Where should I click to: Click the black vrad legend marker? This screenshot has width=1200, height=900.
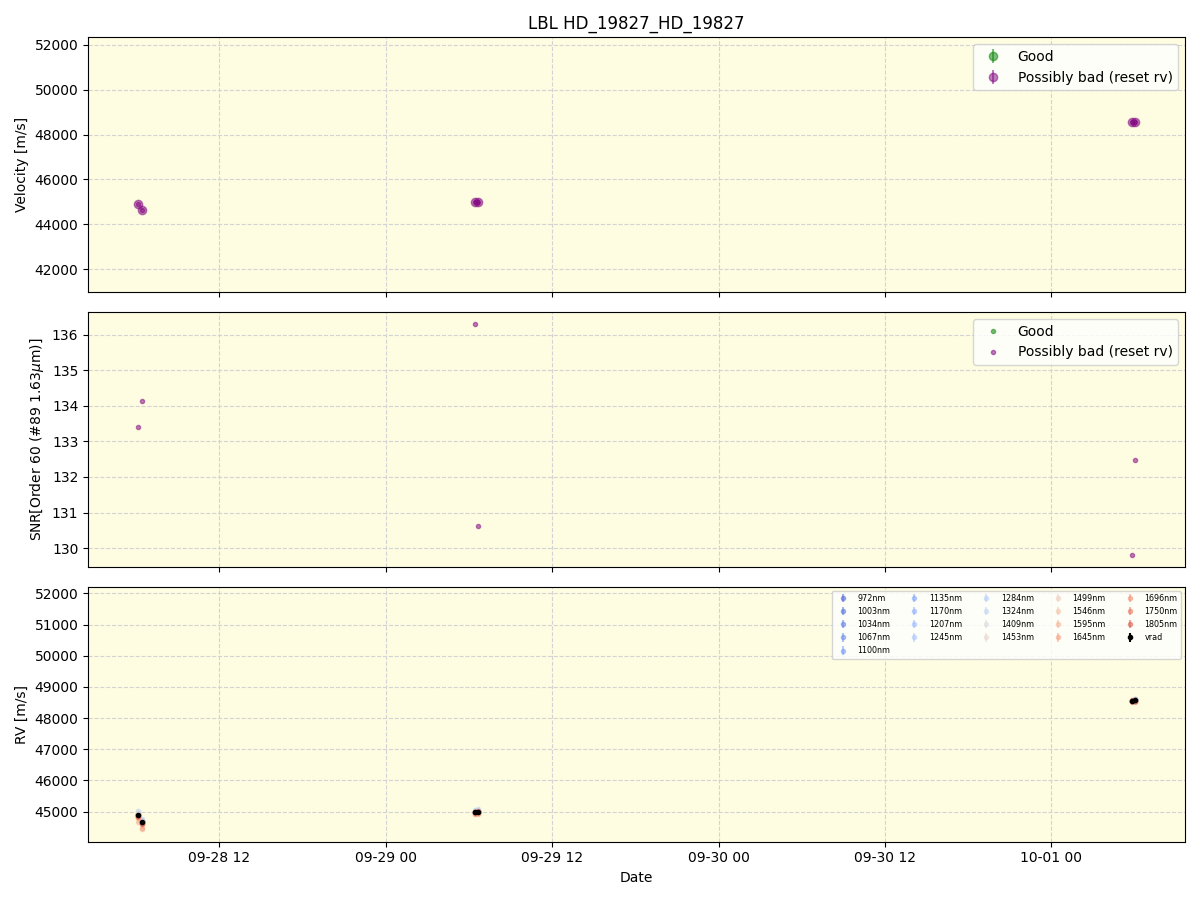[x=1130, y=637]
